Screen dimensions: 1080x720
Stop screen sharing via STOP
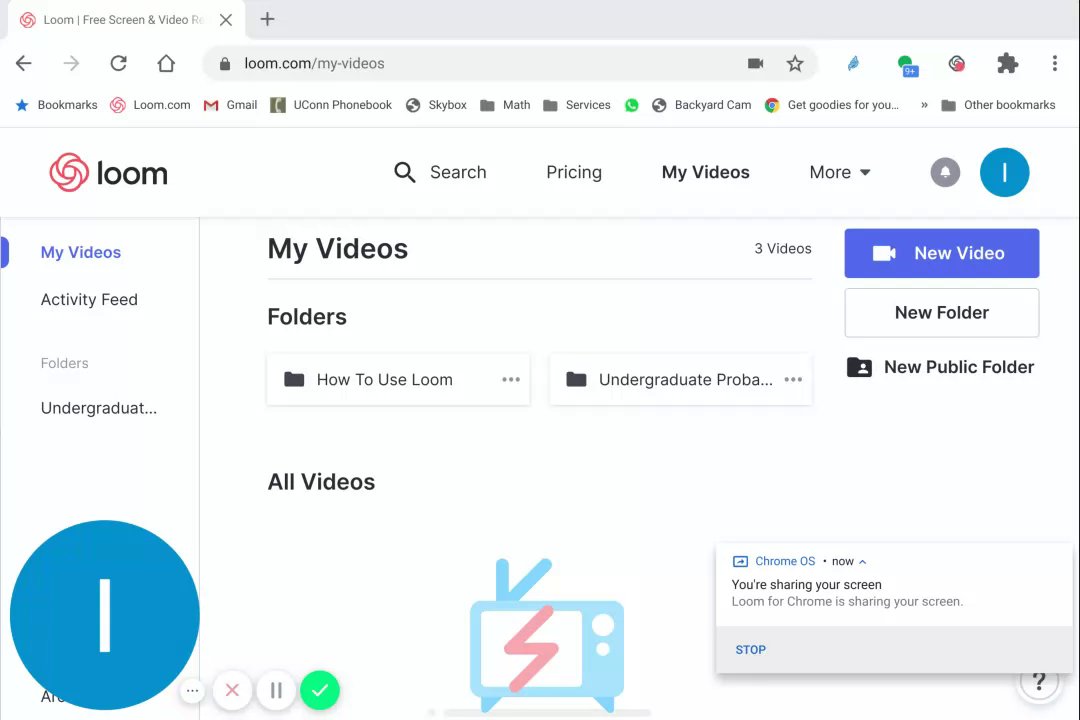750,650
